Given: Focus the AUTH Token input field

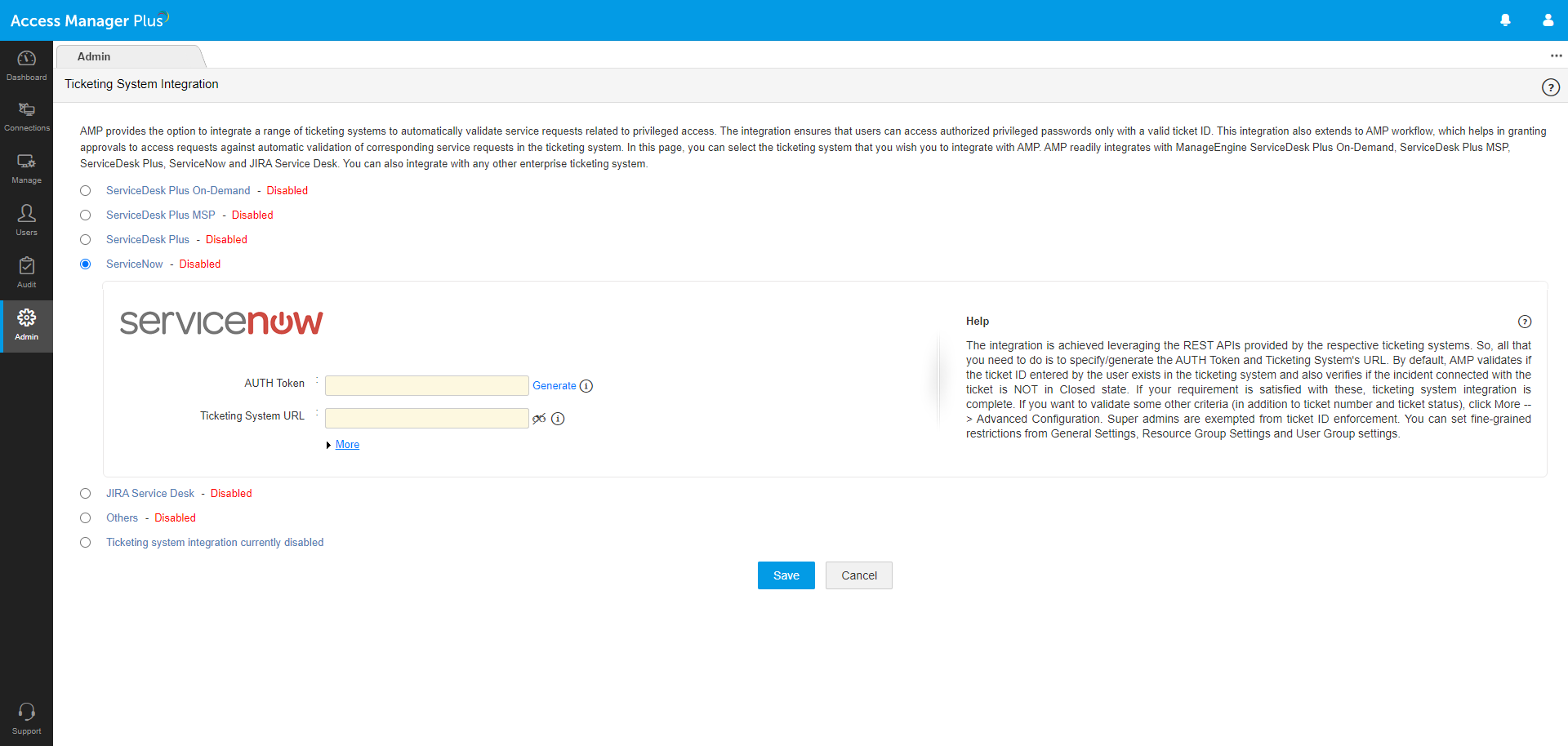Looking at the screenshot, I should [x=427, y=386].
